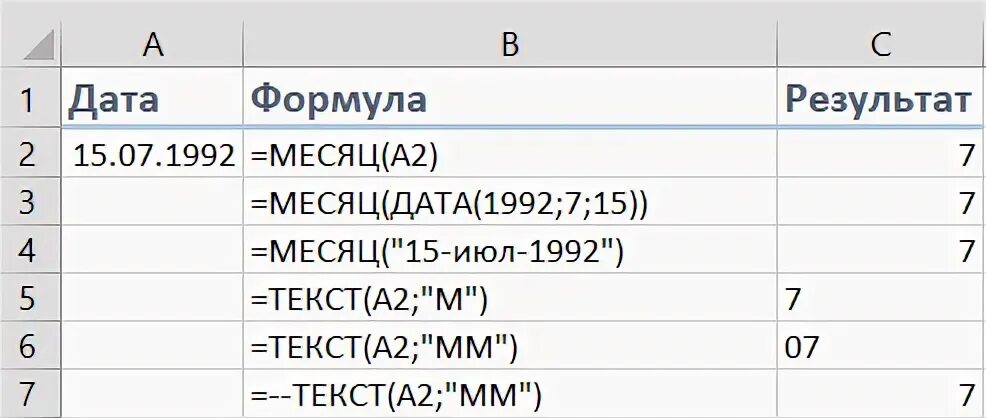
Task: Click cell with =ТЕКСТ(A2;"М") formula
Action: pyautogui.click(x=510, y=300)
